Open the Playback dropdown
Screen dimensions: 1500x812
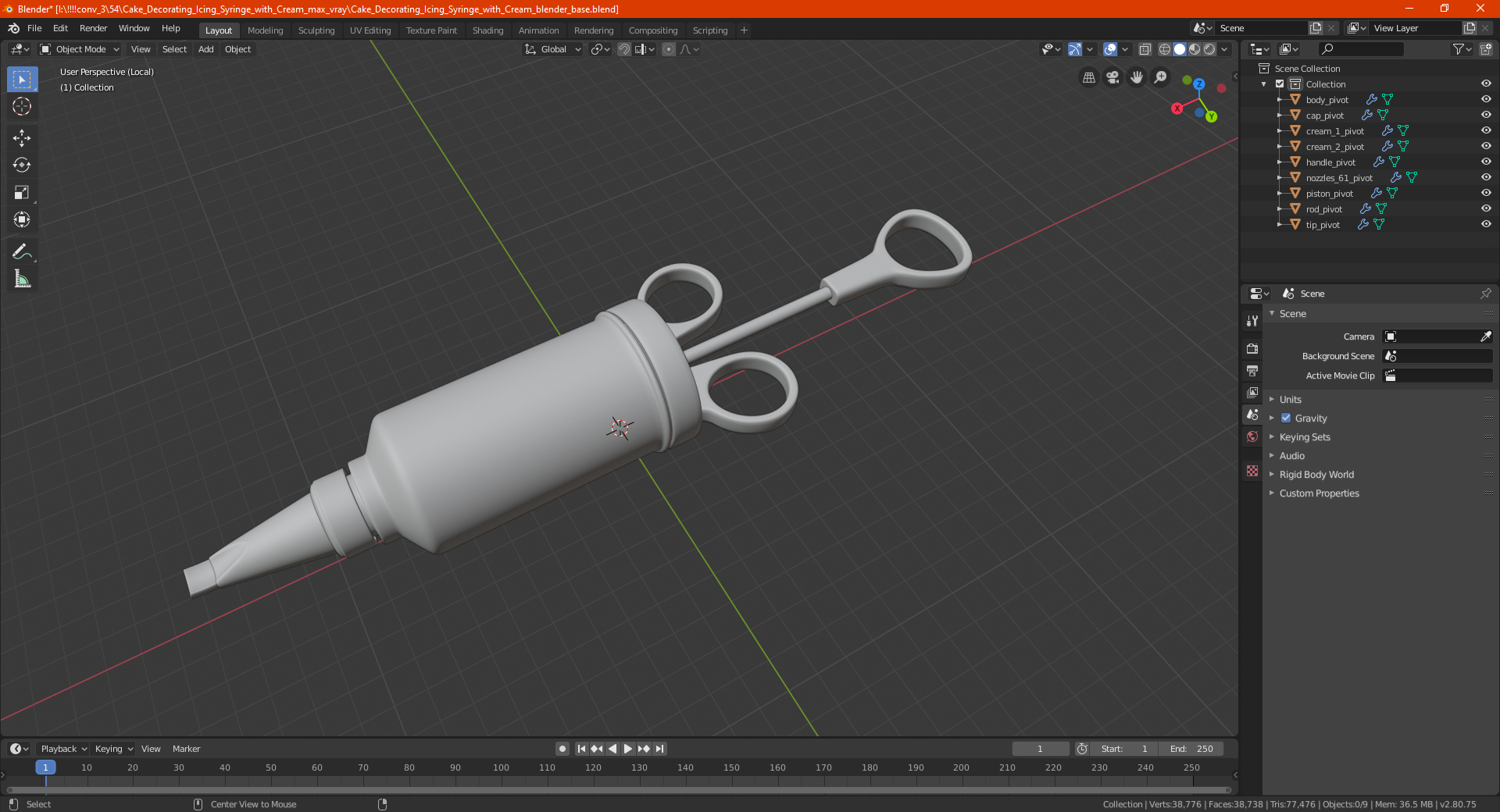coord(63,749)
